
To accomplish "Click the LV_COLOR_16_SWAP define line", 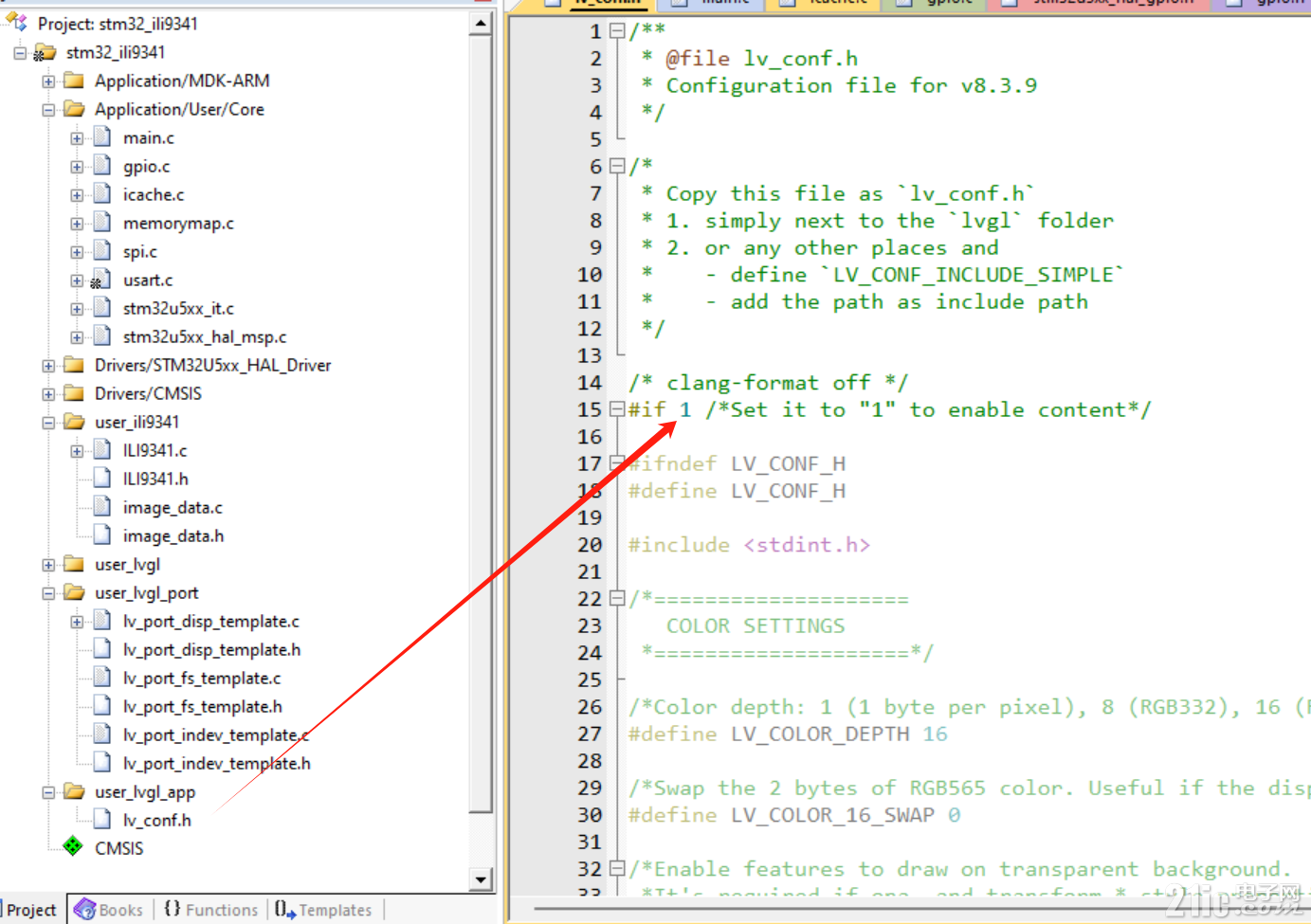I will pyautogui.click(x=794, y=815).
